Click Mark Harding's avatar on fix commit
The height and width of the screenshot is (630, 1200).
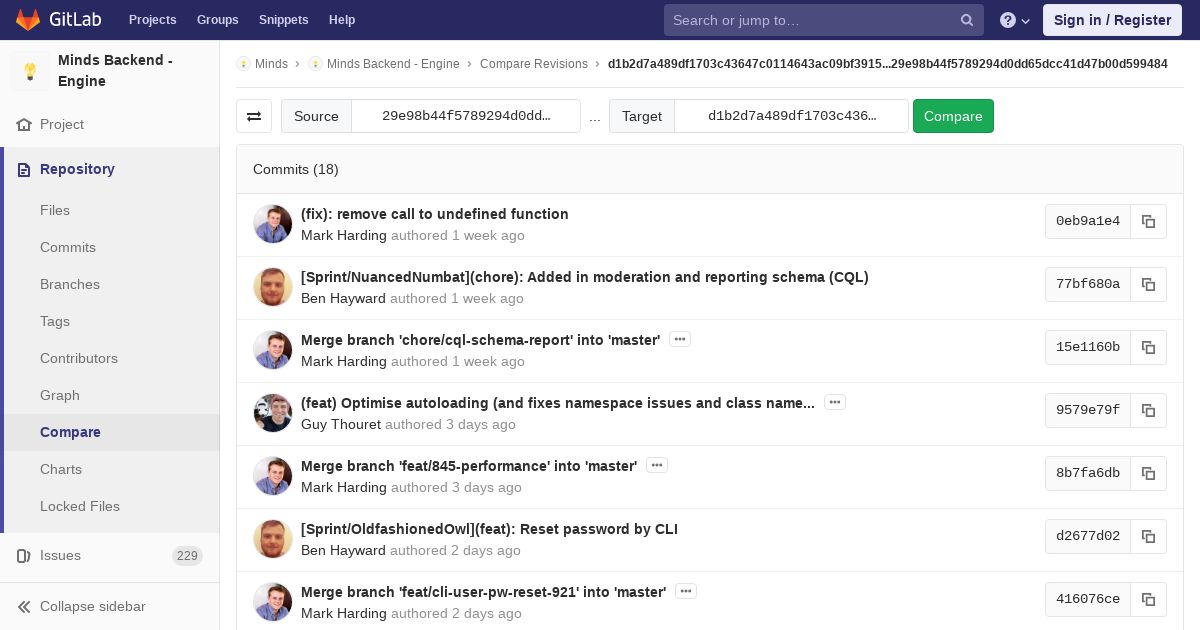click(x=273, y=224)
